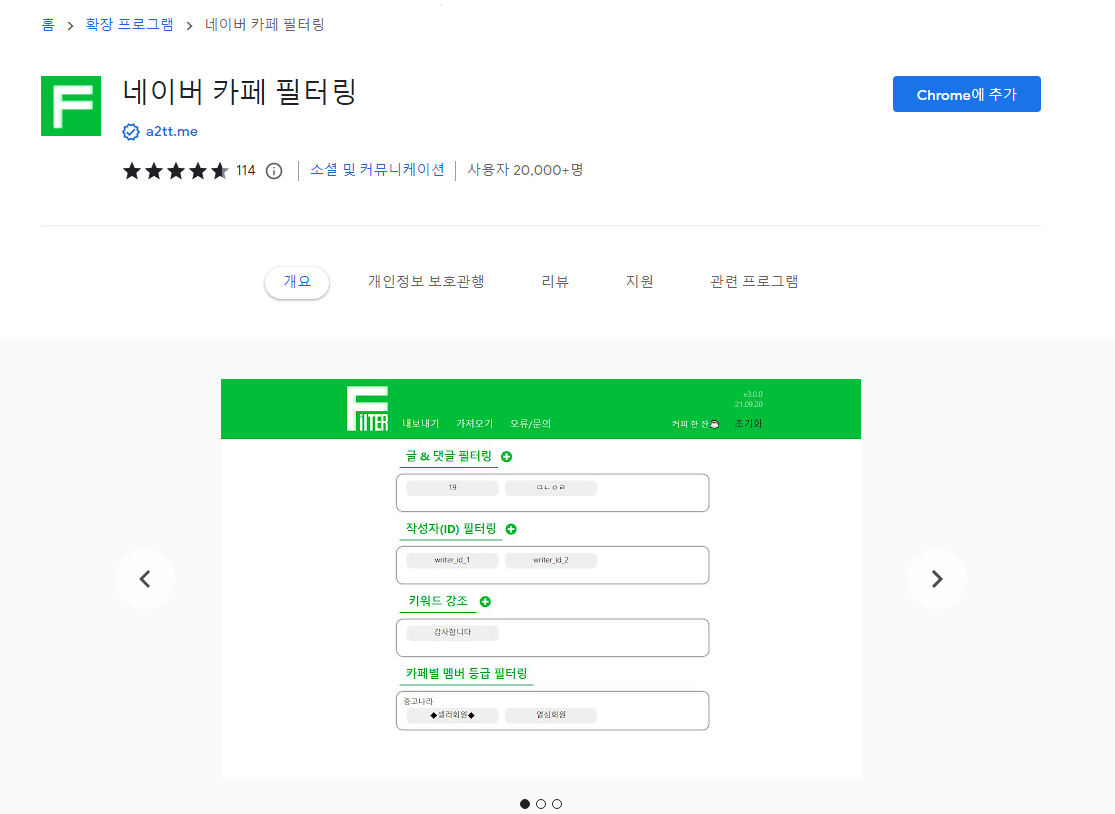This screenshot has width=1115, height=814.
Task: Click the plus icon beside 작성자(ID) 필터링
Action: [x=511, y=529]
